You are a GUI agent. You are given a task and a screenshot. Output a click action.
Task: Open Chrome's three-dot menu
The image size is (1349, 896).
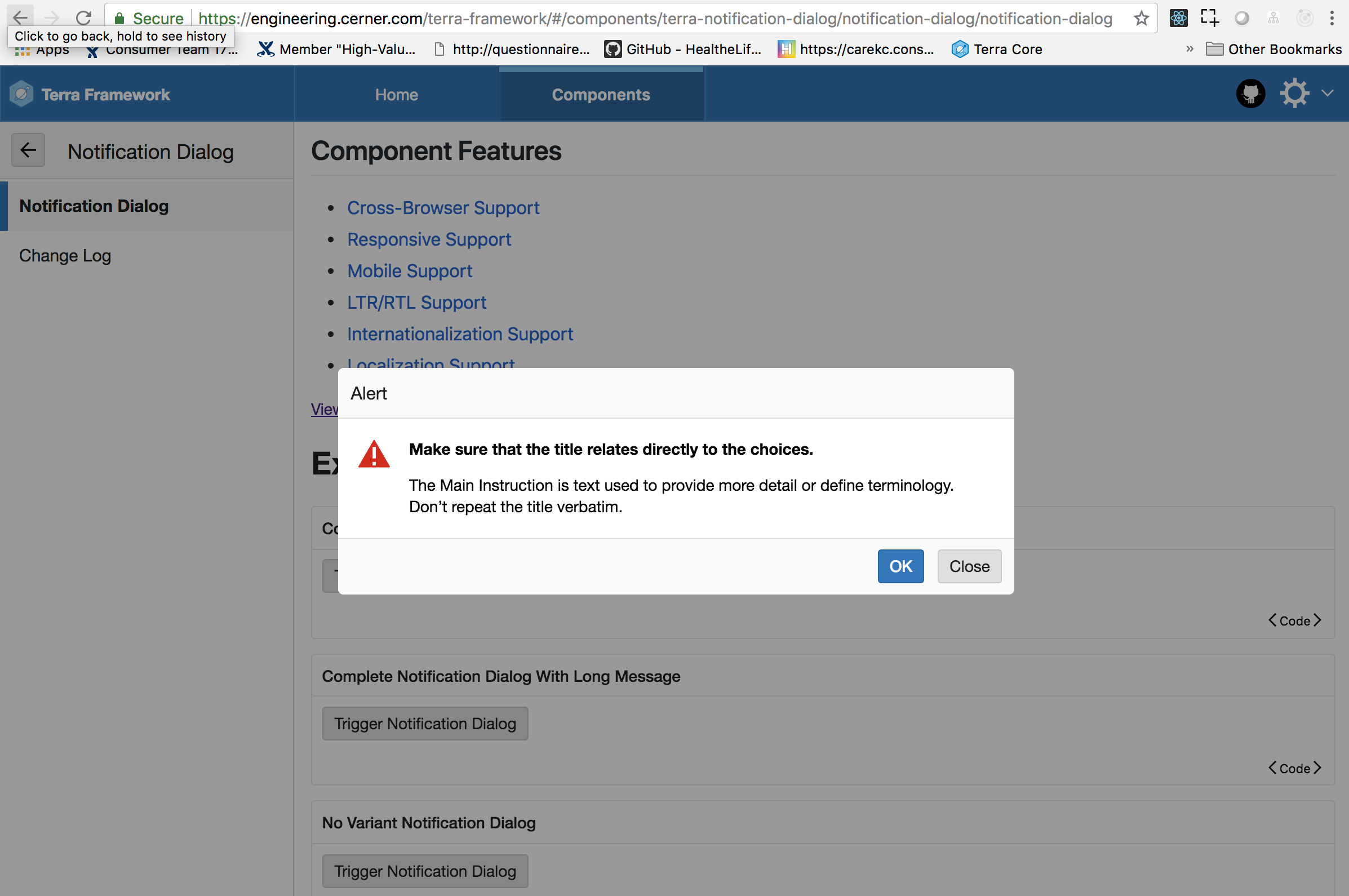[1333, 17]
